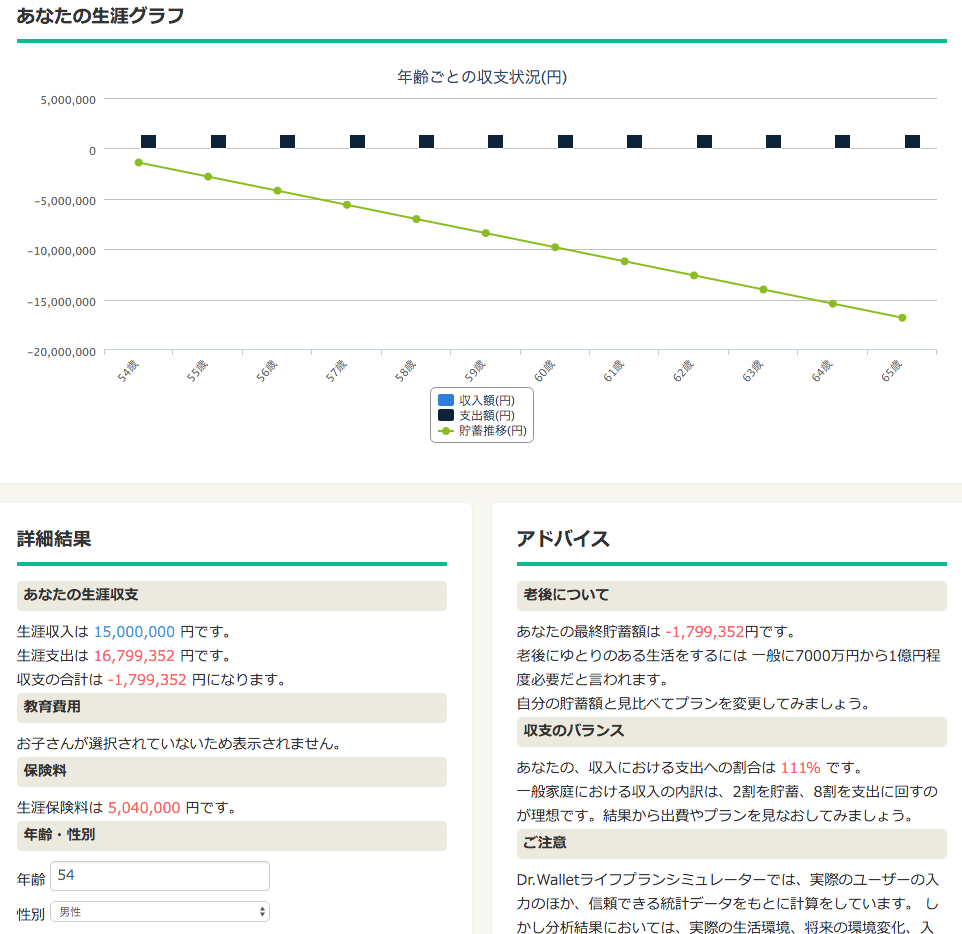Click the savings line point at 64歳
Viewport: 962px width, 934px height.
point(833,304)
